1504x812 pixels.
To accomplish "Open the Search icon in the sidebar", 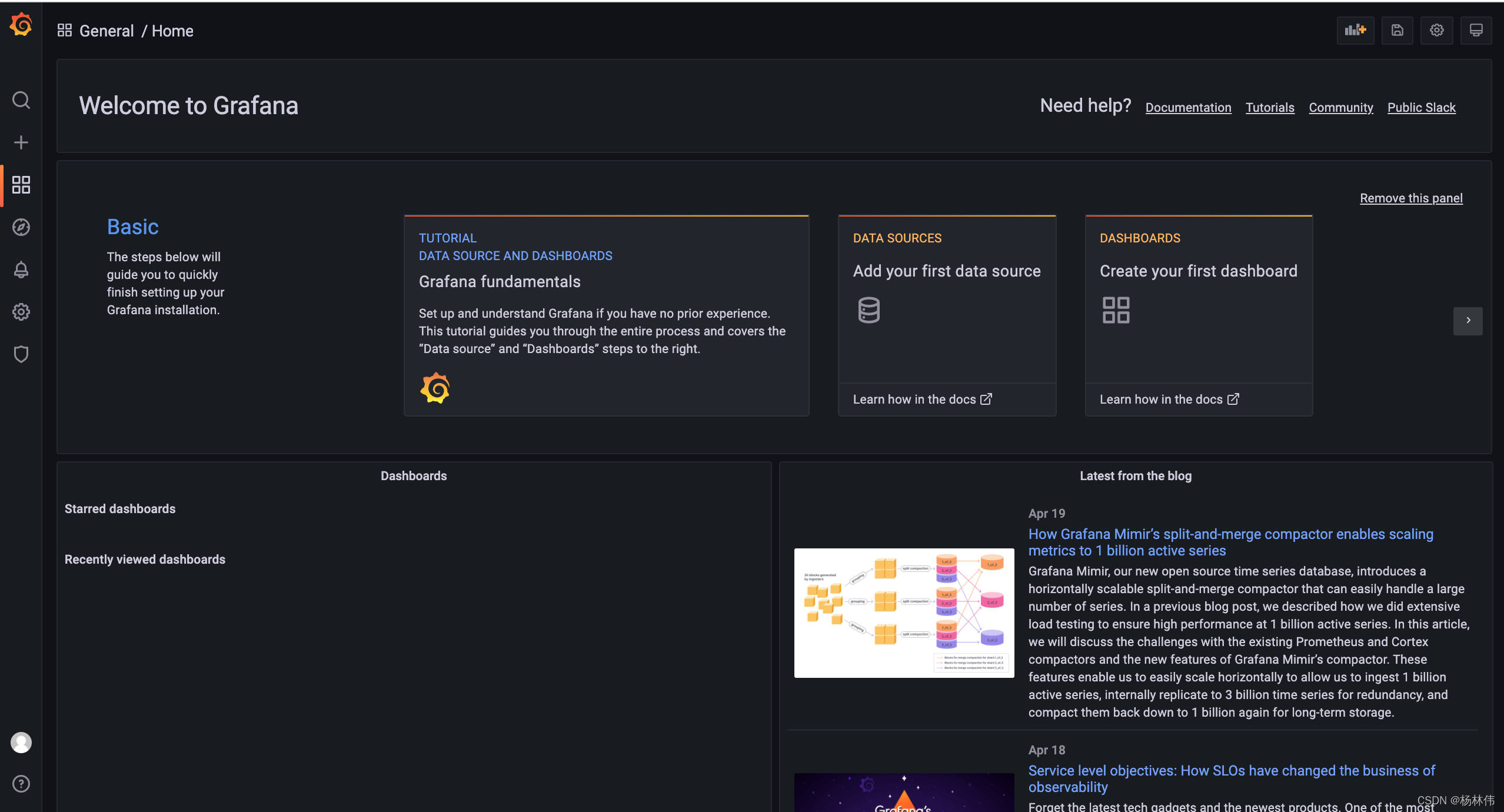I will pos(21,99).
